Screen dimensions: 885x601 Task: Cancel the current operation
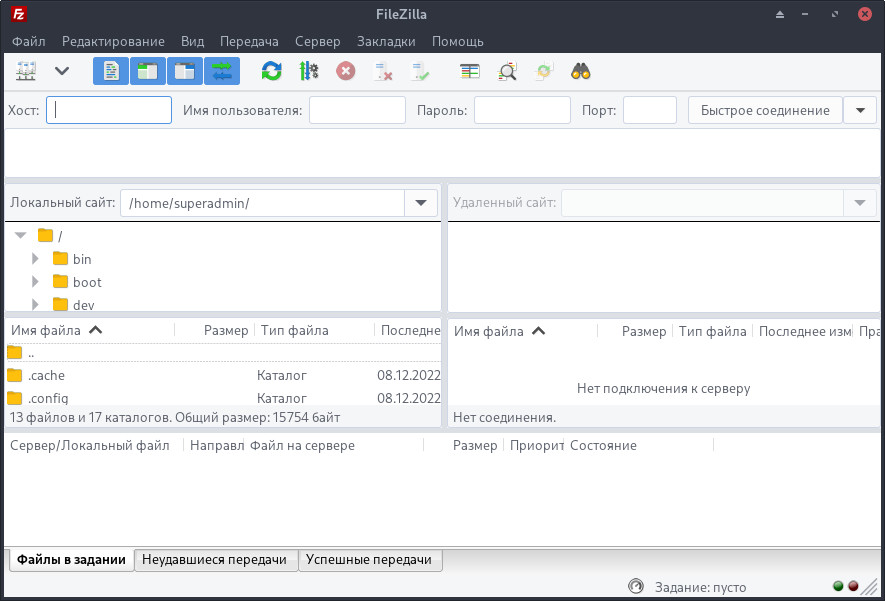coord(345,72)
